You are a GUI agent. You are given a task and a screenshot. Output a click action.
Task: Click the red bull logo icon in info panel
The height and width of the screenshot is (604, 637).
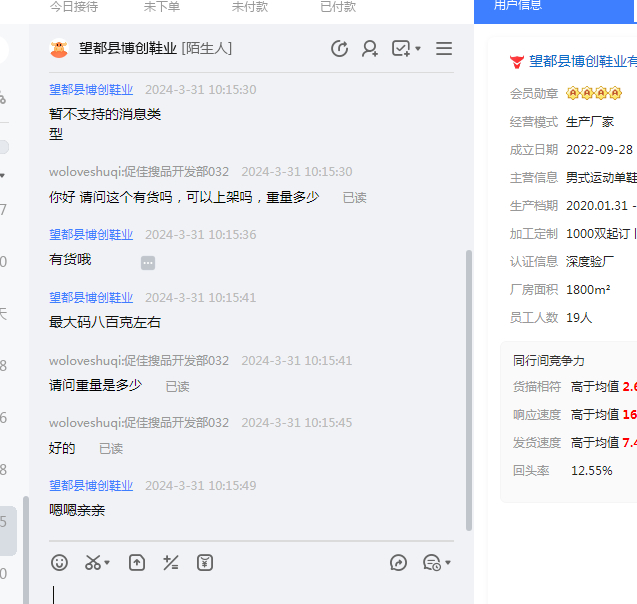point(517,62)
